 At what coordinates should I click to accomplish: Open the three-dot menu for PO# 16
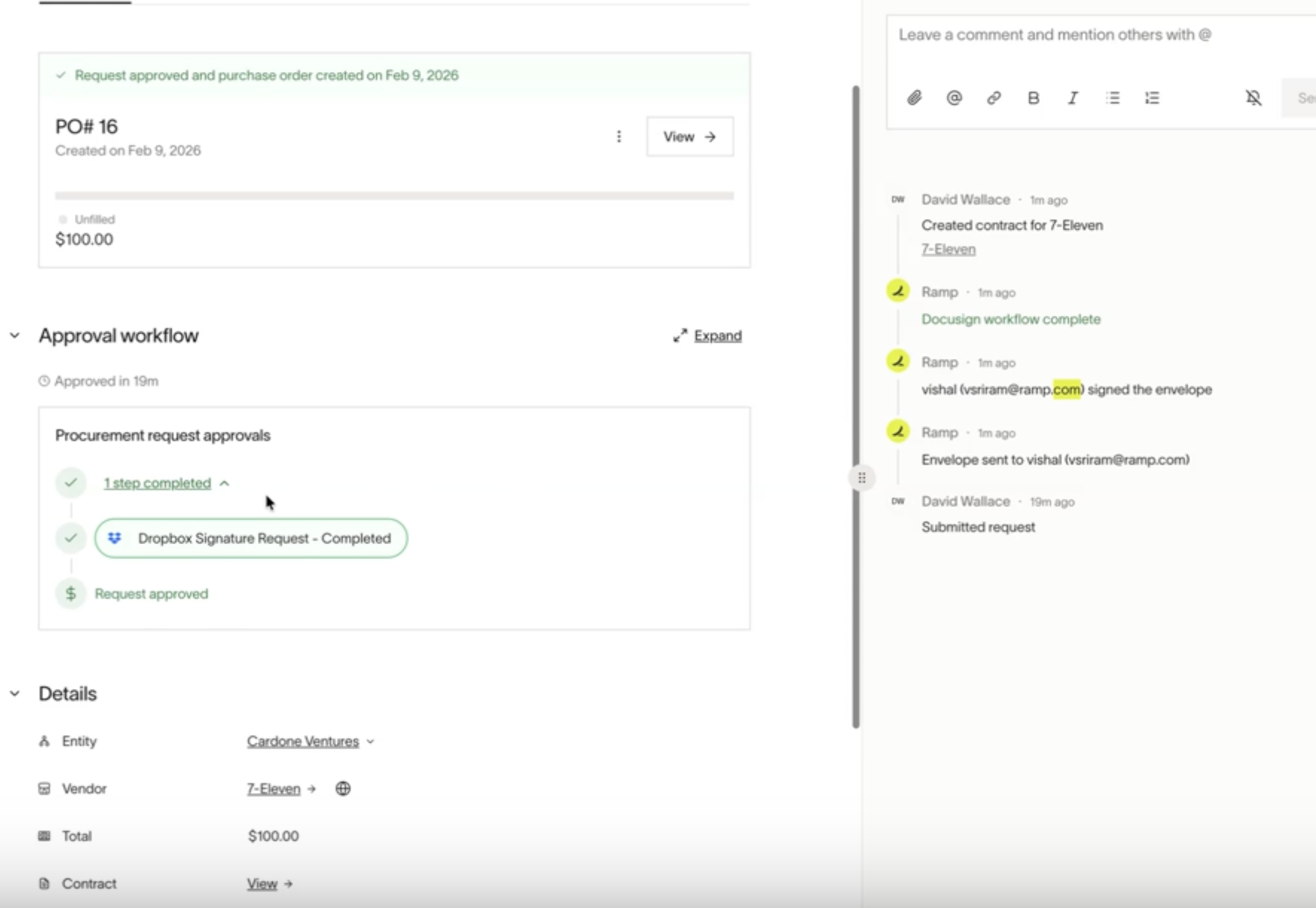(619, 136)
